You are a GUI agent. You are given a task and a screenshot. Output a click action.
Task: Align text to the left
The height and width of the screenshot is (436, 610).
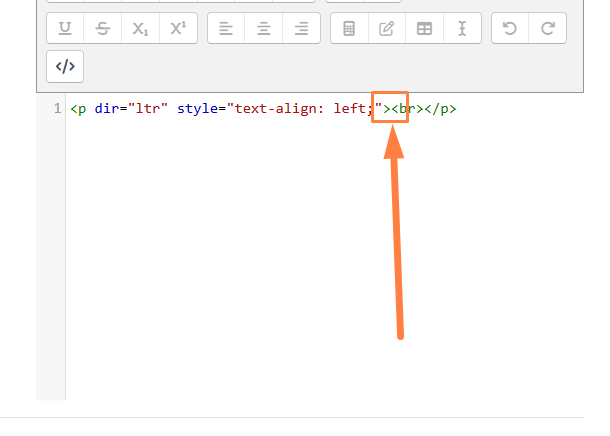click(x=226, y=29)
